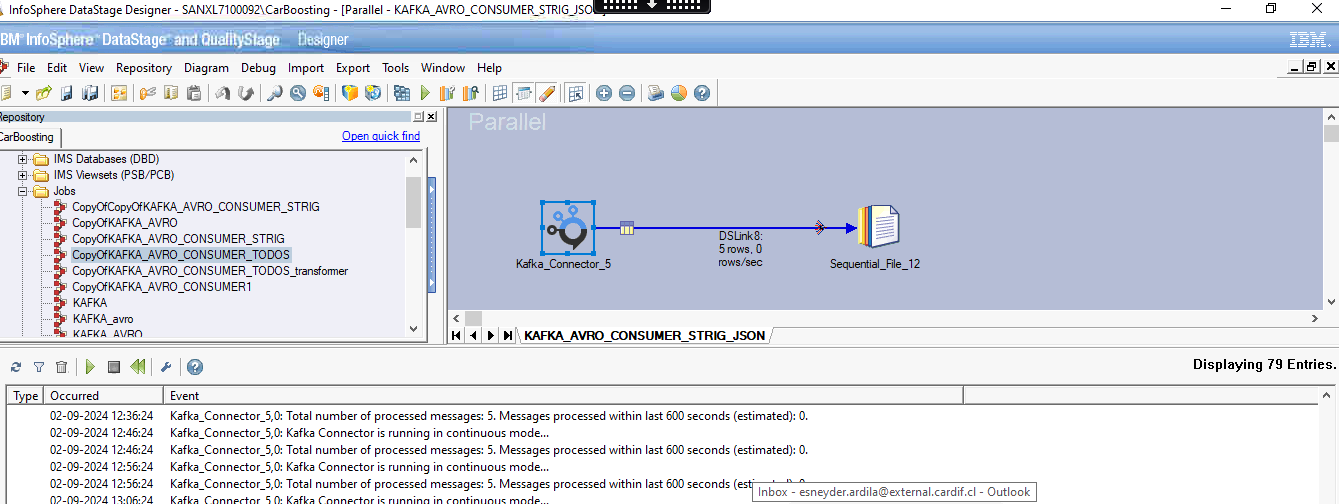
Task: Collapse the Jobs folder
Action: tap(23, 191)
